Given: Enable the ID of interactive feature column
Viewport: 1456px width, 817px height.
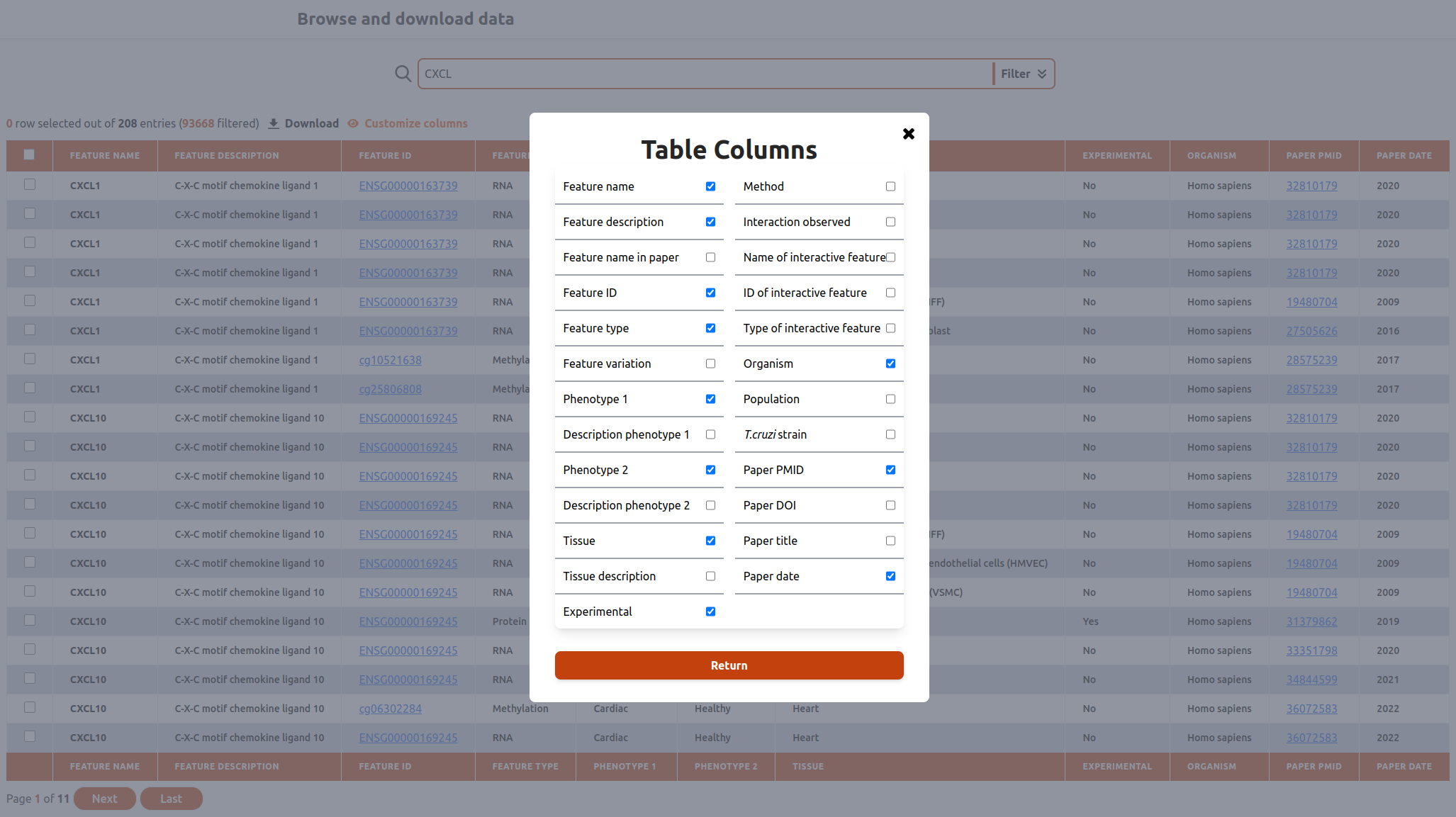Looking at the screenshot, I should pyautogui.click(x=890, y=293).
